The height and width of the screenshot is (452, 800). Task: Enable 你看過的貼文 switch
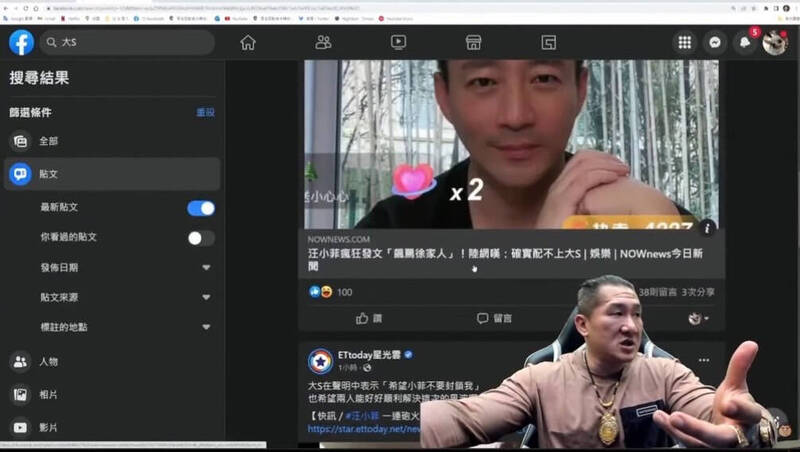pyautogui.click(x=201, y=238)
